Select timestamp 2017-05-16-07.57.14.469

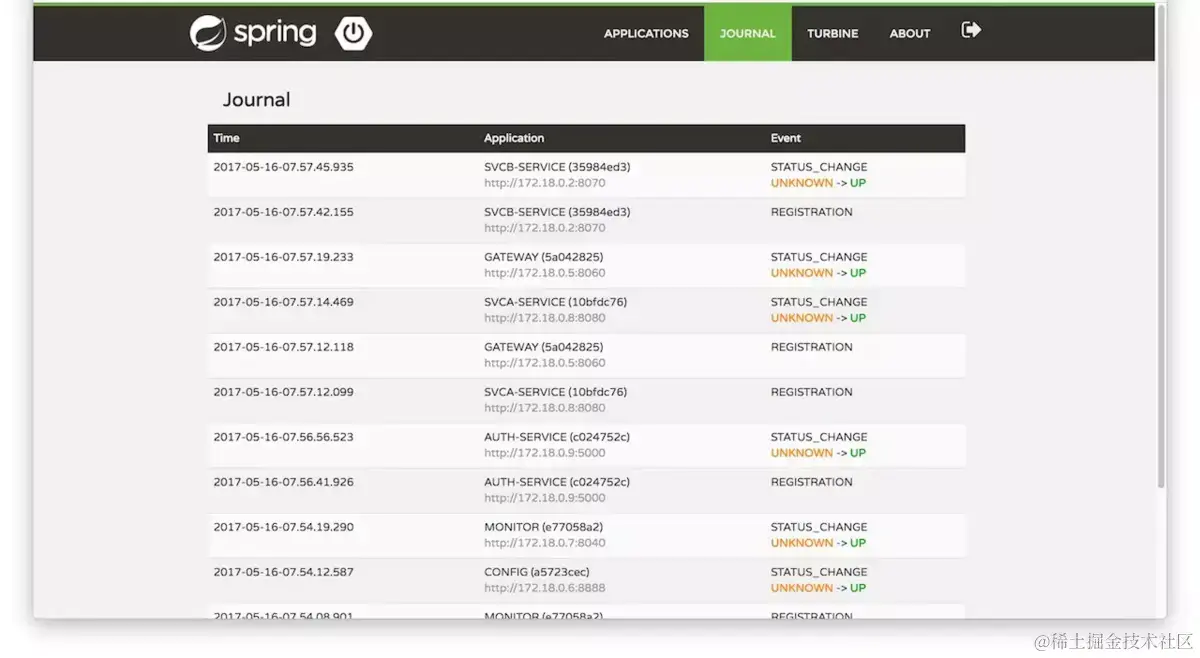point(283,302)
